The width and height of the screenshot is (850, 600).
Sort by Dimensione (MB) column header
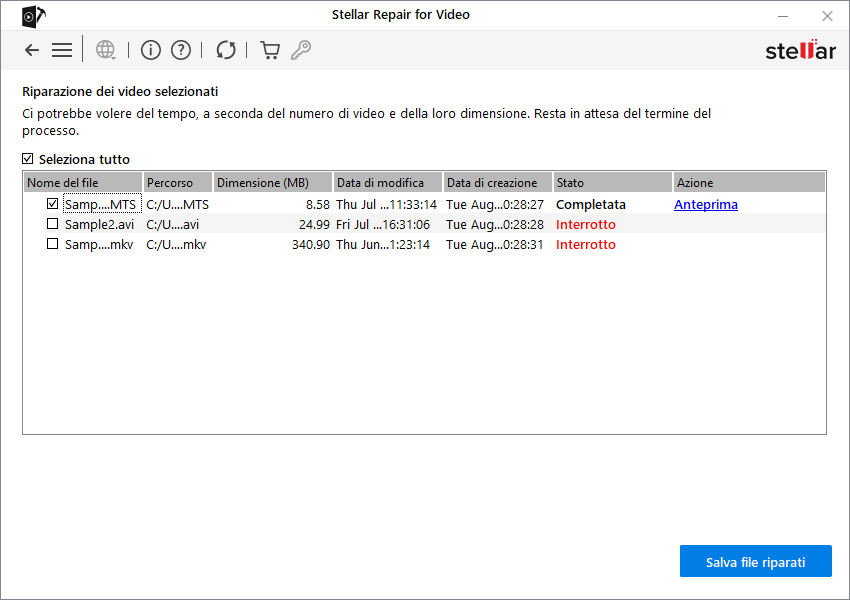click(x=273, y=183)
